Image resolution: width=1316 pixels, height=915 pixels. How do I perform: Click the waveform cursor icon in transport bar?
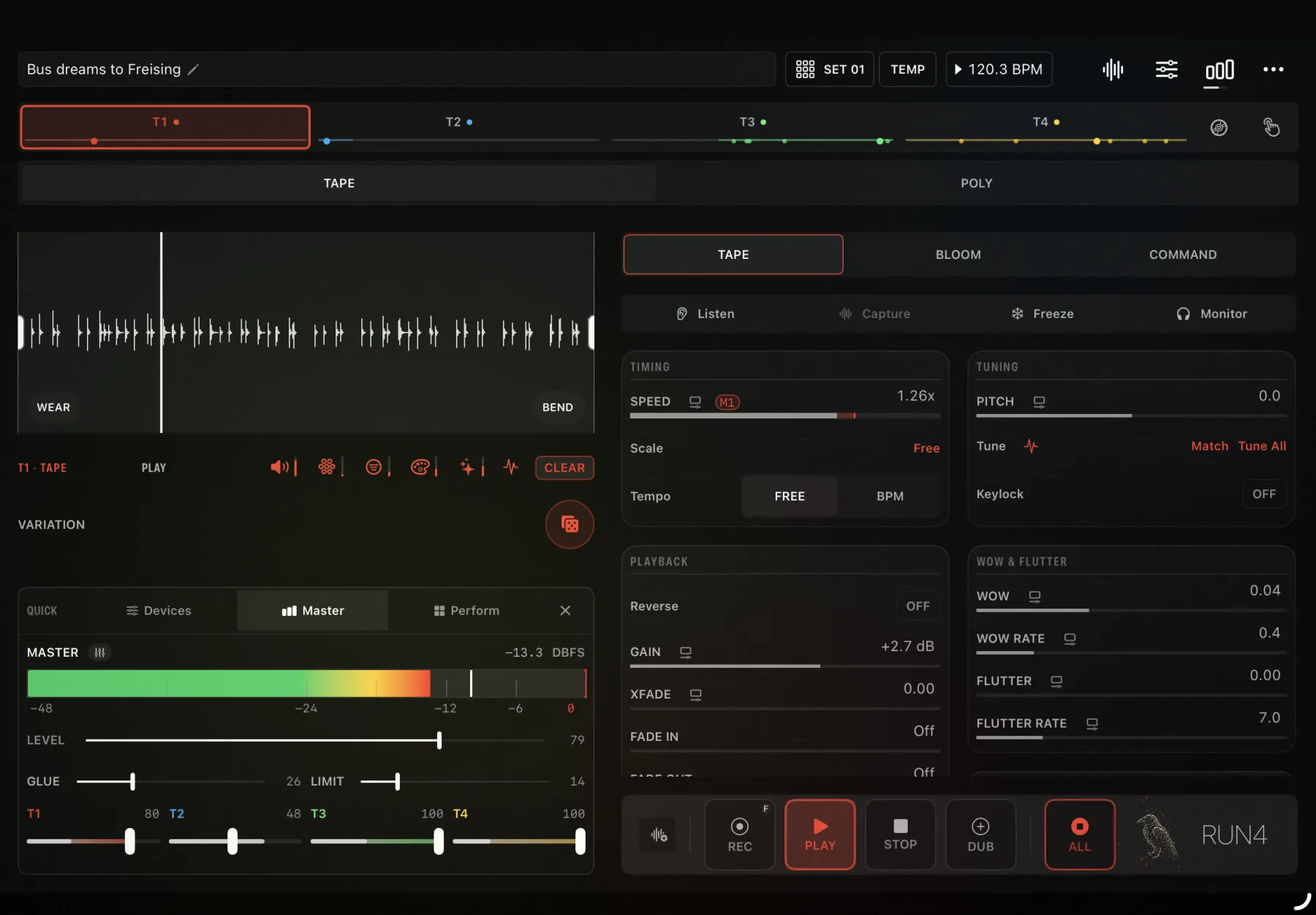coord(659,835)
